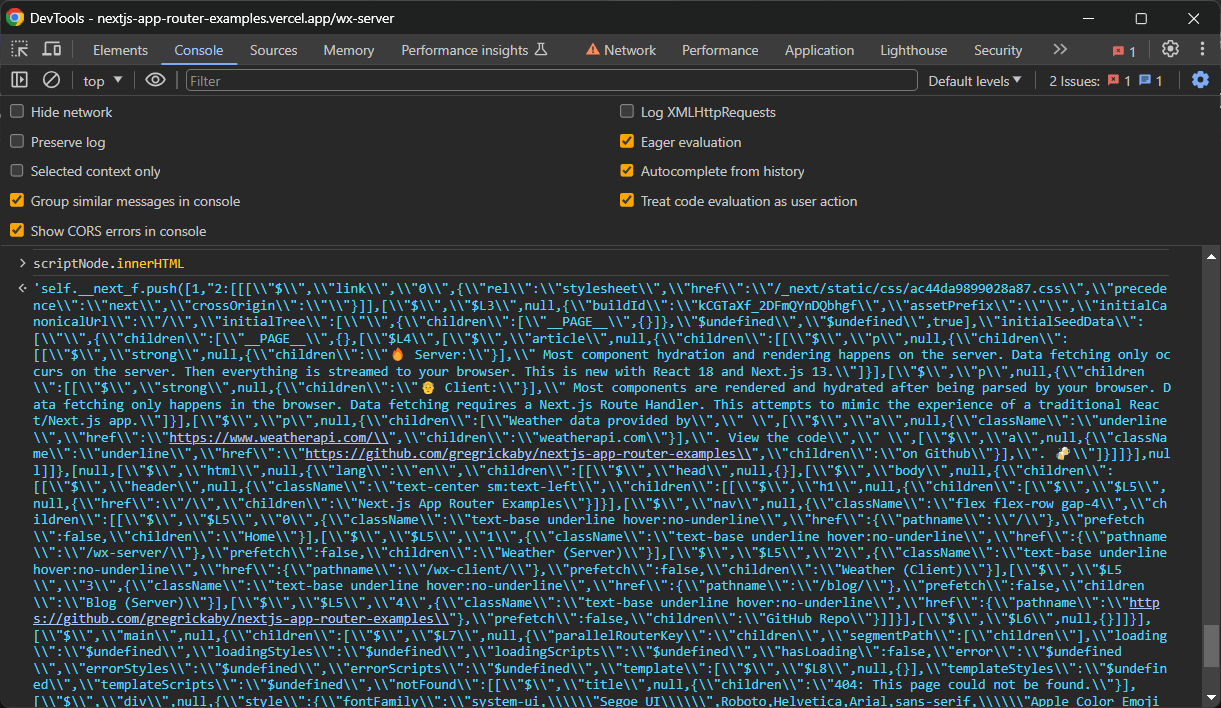Open the top execution context dropdown
Screen dimensions: 1221x708
click(x=95, y=80)
